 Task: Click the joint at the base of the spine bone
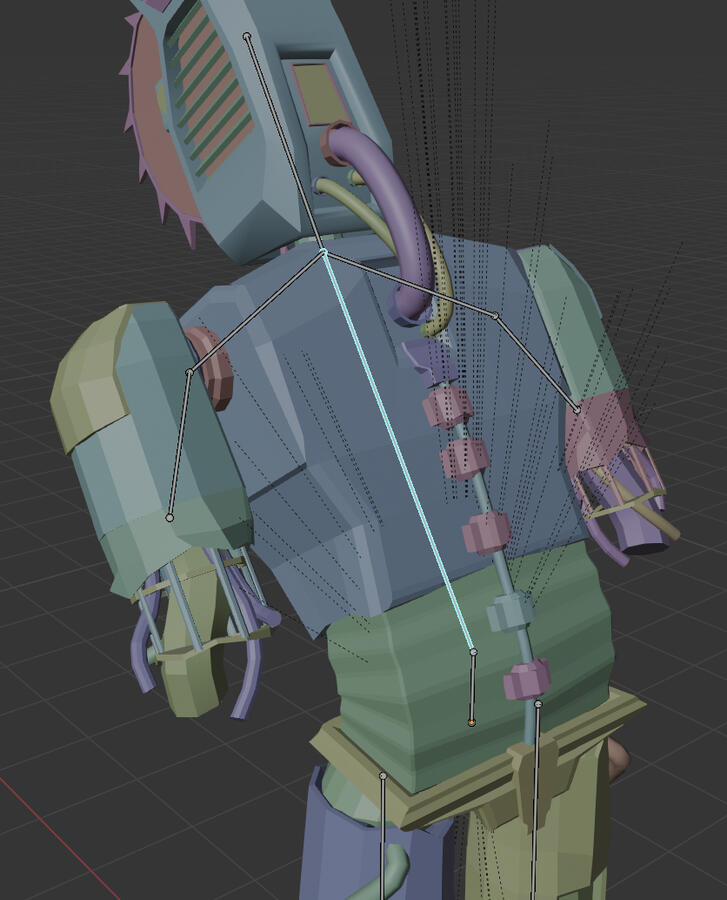[473, 652]
